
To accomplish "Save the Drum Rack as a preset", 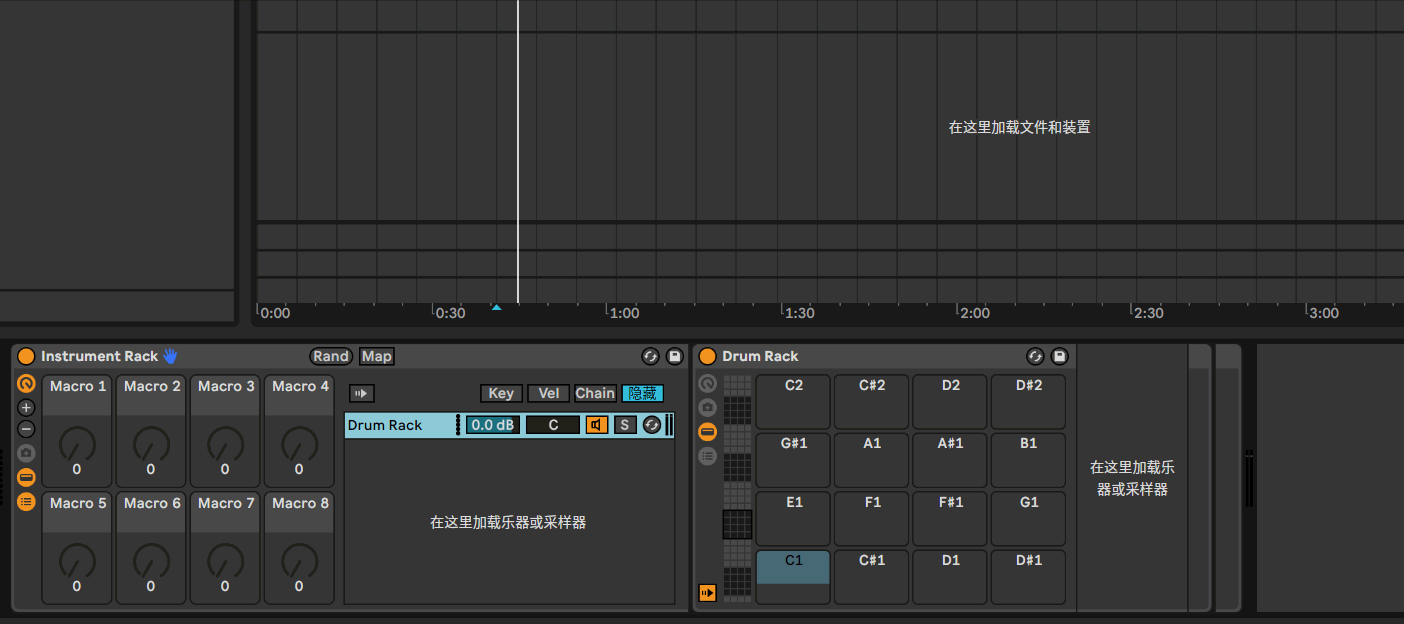I will [x=1060, y=356].
